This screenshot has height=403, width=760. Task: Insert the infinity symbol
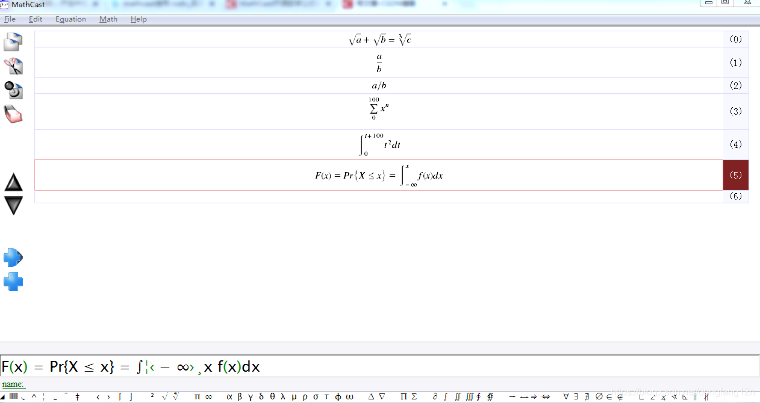point(208,397)
